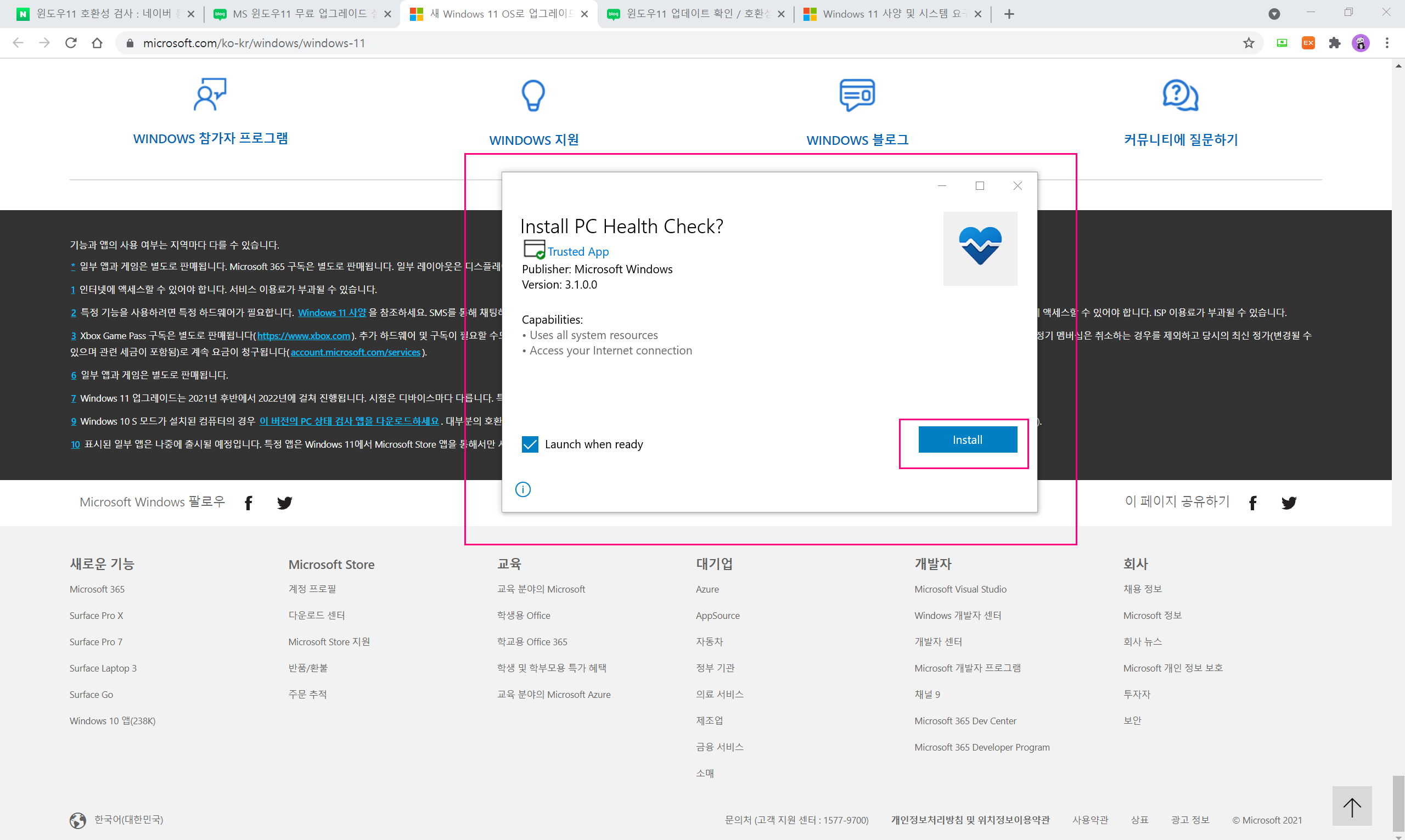Click the community question mark icon

click(1181, 95)
